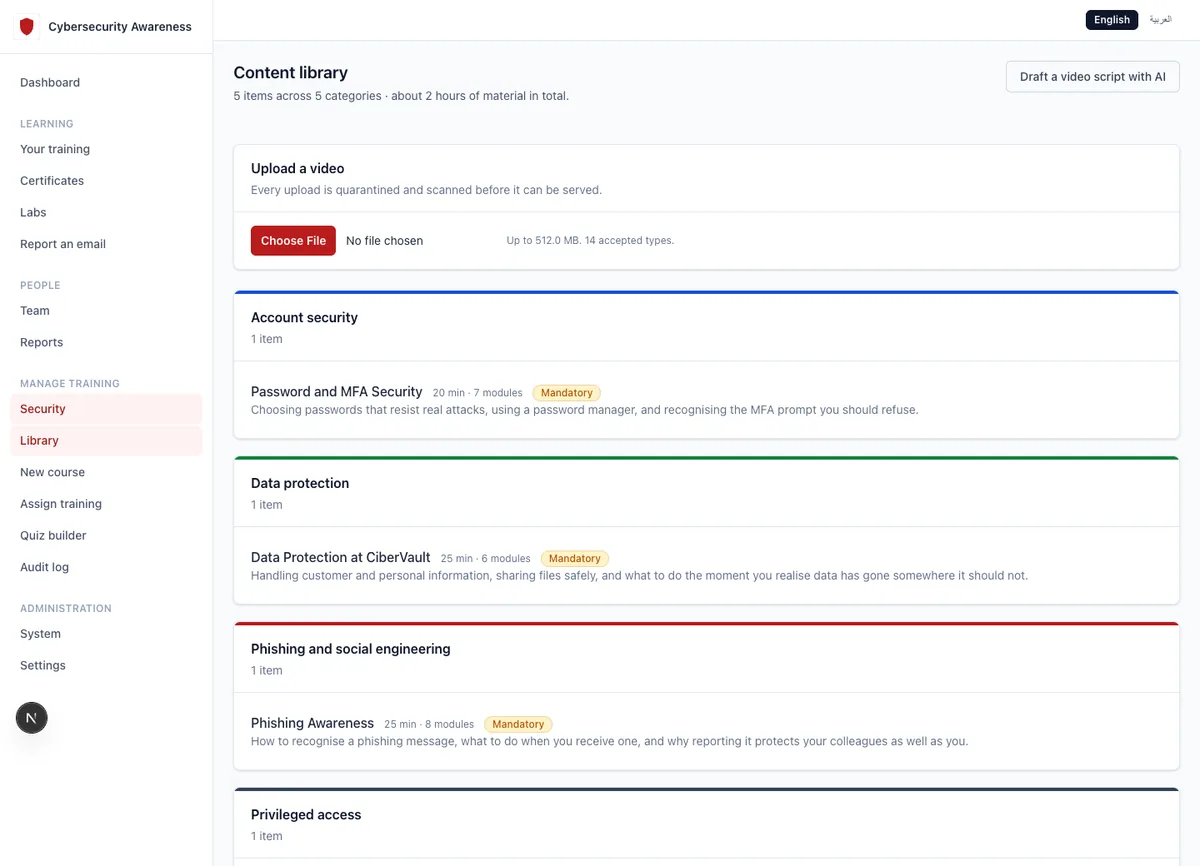Click Mandatory badge on Data Protection at CiberVault
1200x866 pixels.
coord(575,558)
